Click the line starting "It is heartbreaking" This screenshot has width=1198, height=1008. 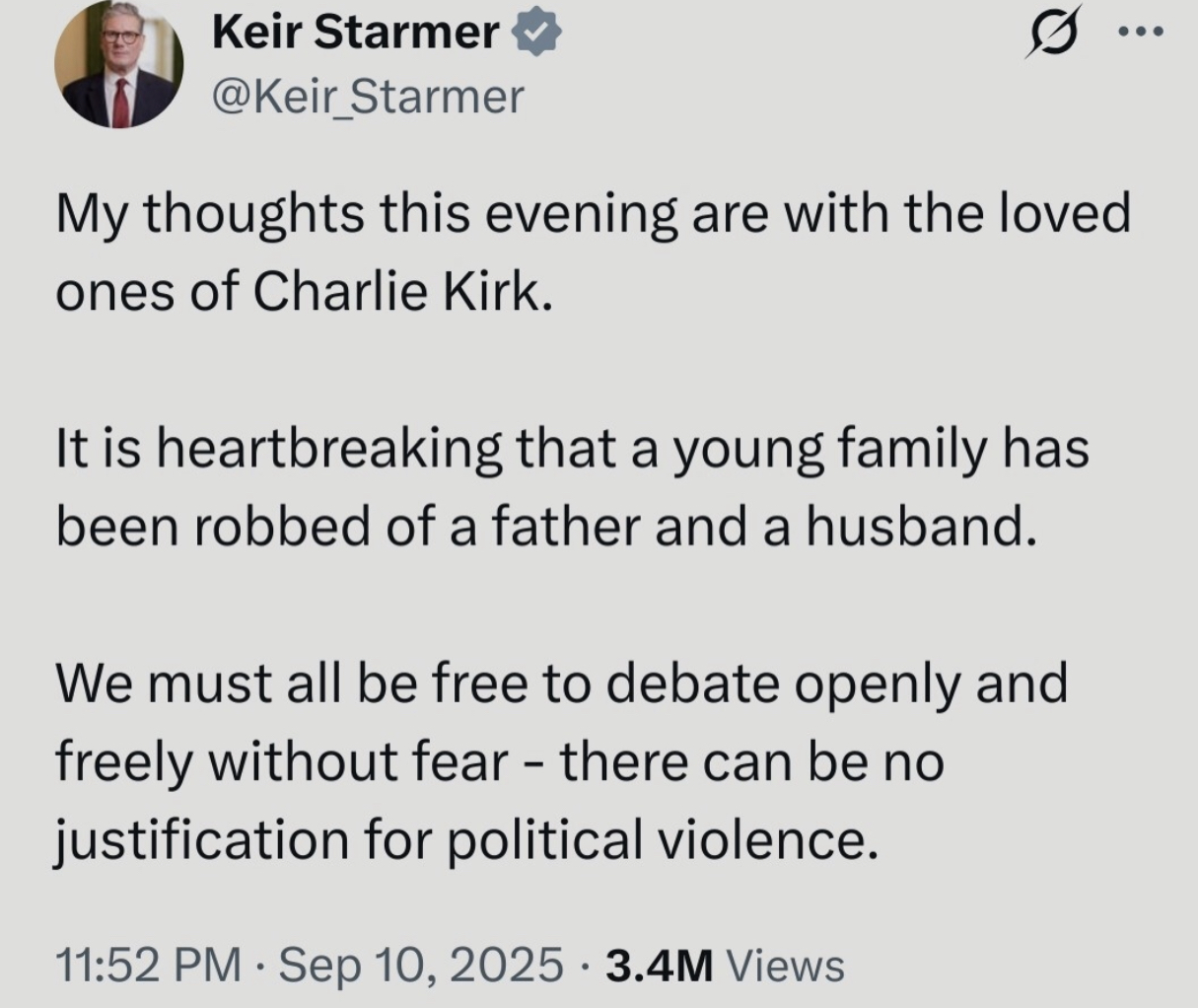point(572,449)
